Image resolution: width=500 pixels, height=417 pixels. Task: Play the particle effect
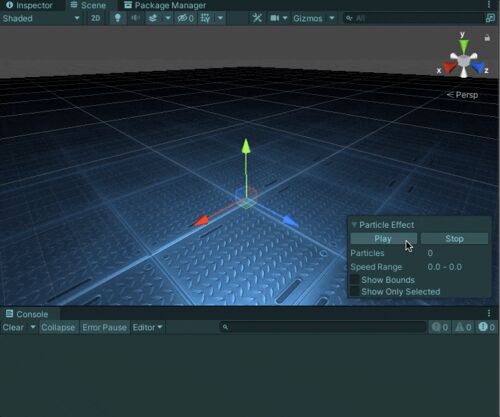pos(383,239)
